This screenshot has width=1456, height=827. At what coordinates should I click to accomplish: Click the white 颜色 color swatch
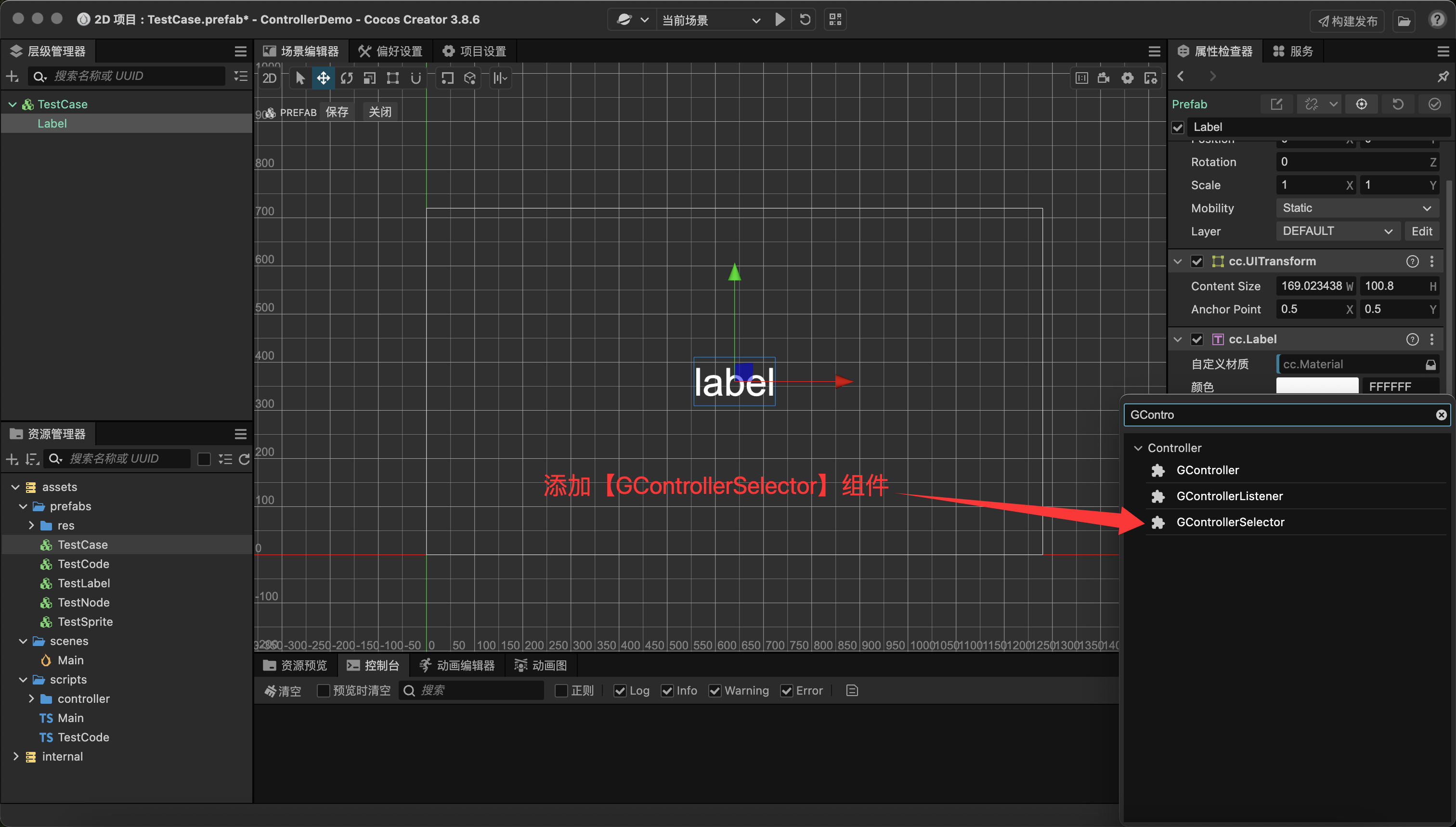[1317, 386]
